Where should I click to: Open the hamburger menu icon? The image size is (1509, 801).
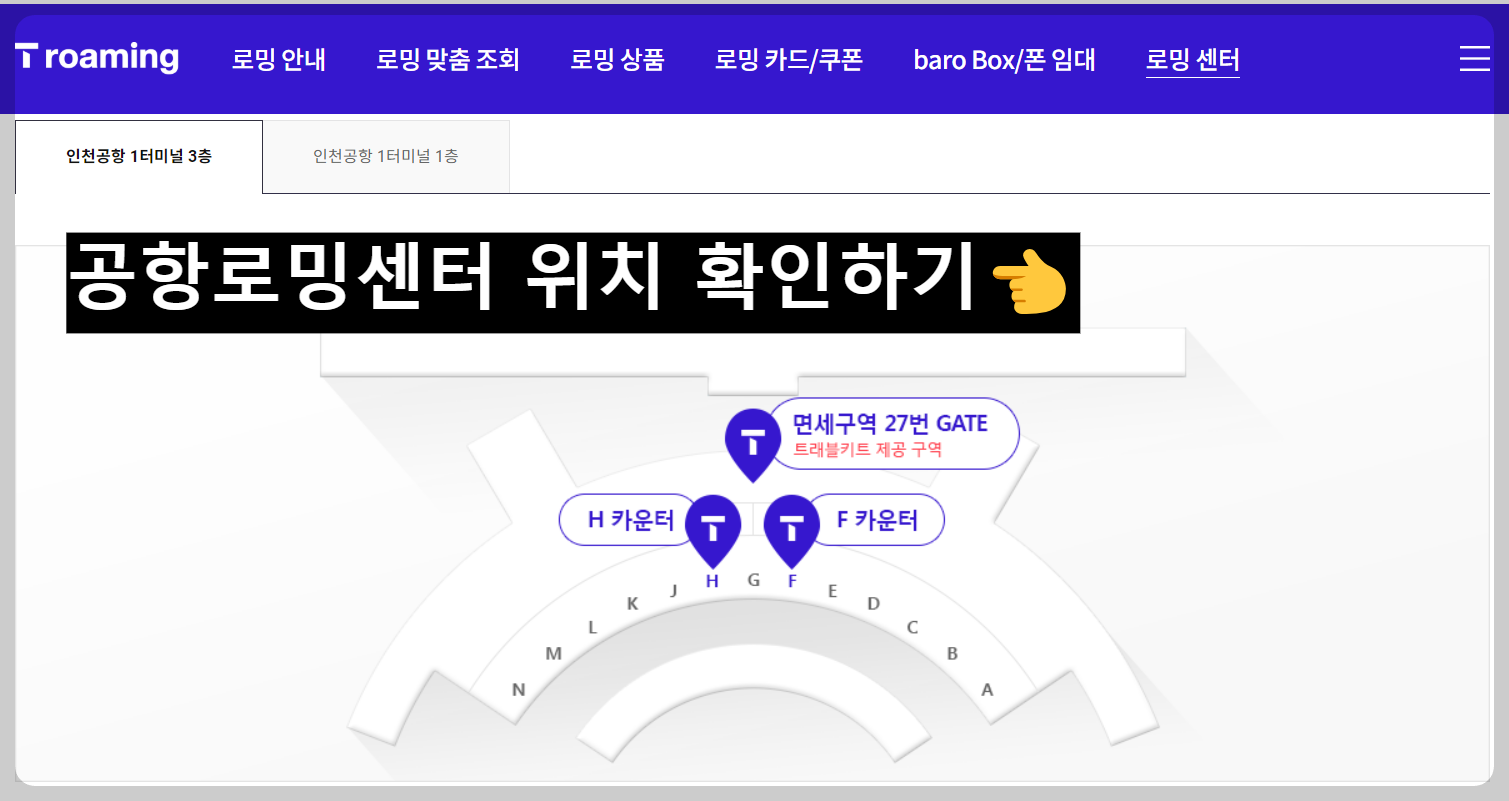point(1474,58)
